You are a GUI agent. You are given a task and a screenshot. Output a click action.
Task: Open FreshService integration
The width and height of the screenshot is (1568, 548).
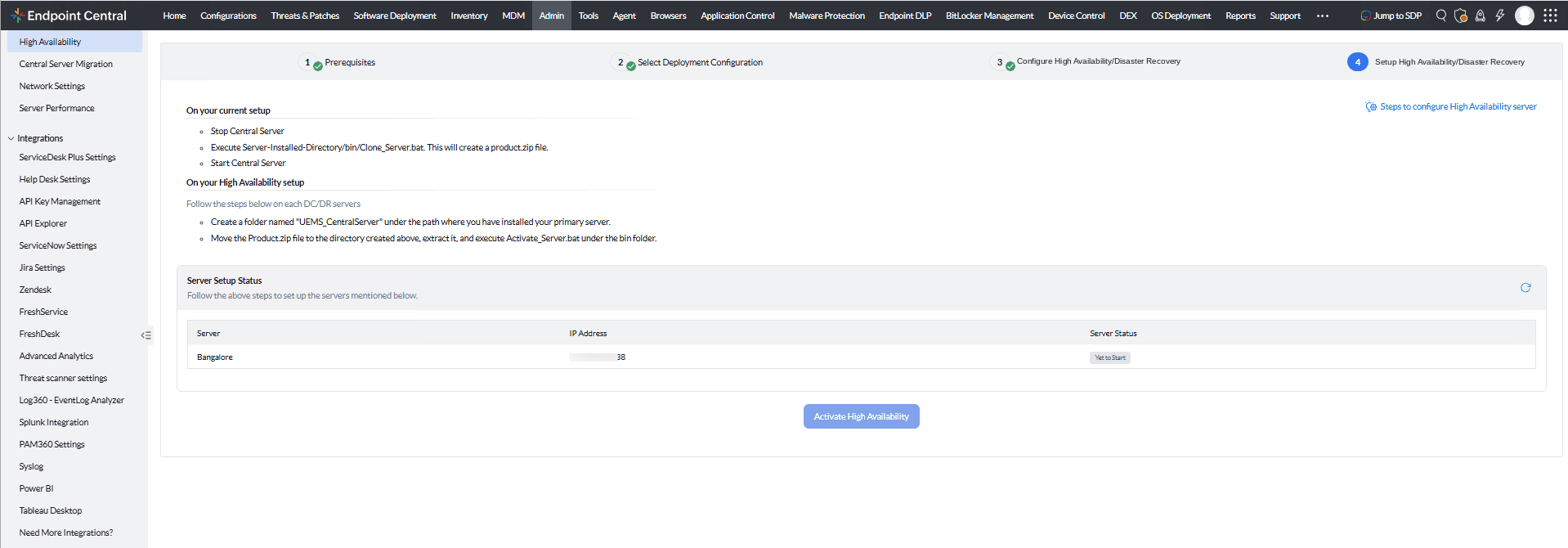pyautogui.click(x=43, y=312)
